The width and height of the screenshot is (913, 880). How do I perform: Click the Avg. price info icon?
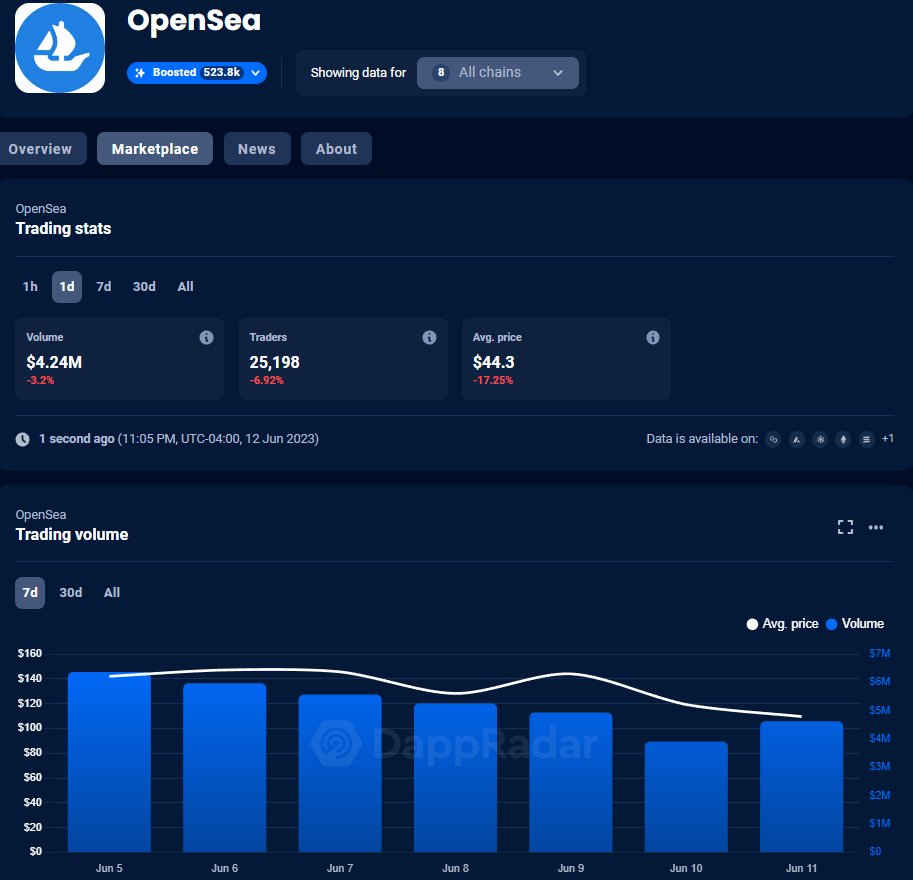point(653,337)
